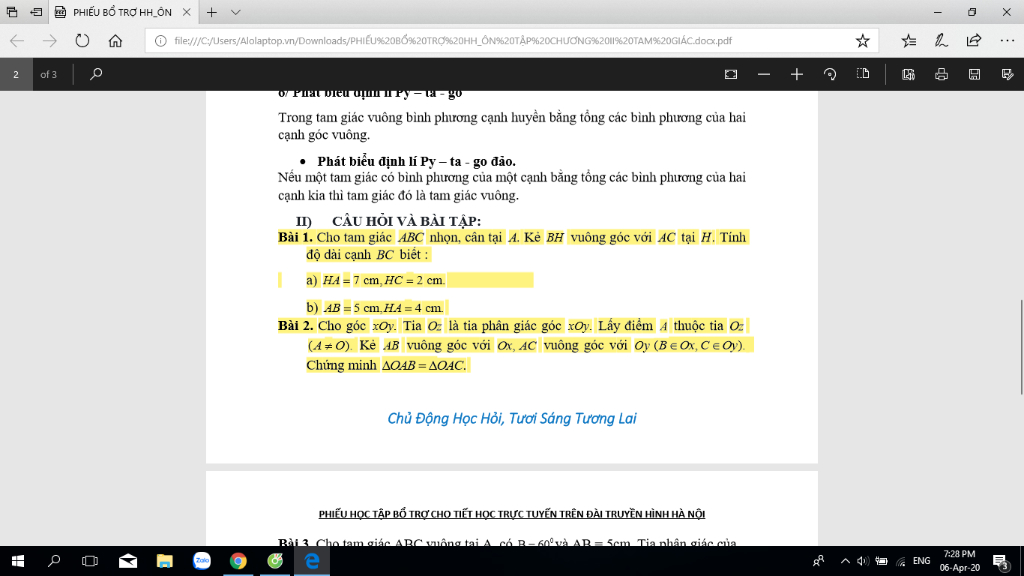The height and width of the screenshot is (576, 1024).
Task: Click the heading CÂU HỎI VÀ BÀI TẬP
Action: tap(406, 221)
